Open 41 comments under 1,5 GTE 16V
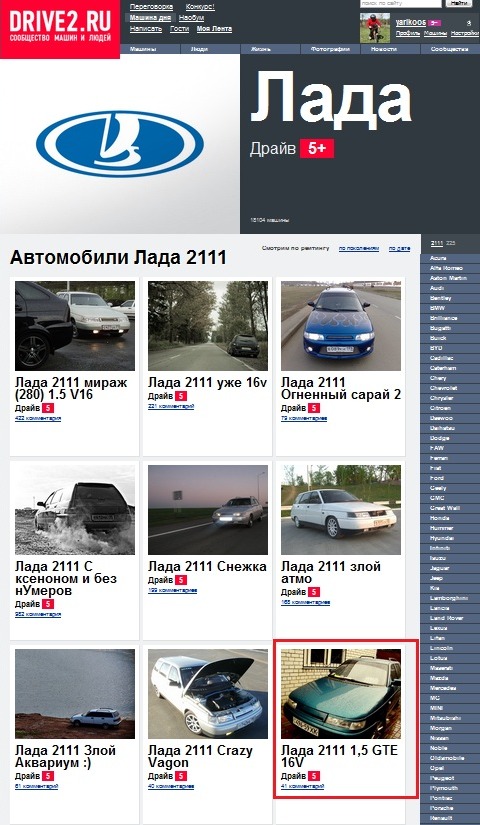The image size is (480, 825). [302, 786]
